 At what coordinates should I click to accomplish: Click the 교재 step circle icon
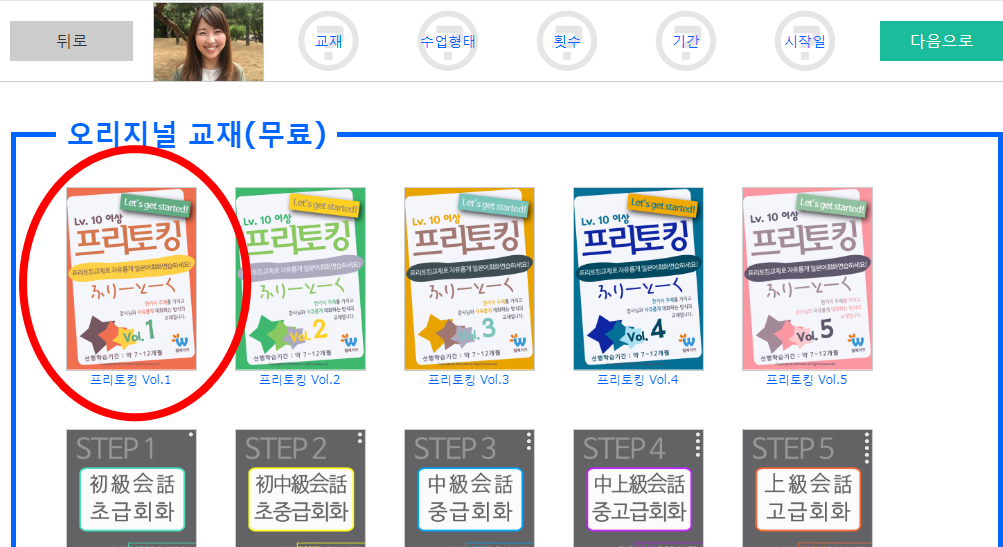pyautogui.click(x=328, y=41)
